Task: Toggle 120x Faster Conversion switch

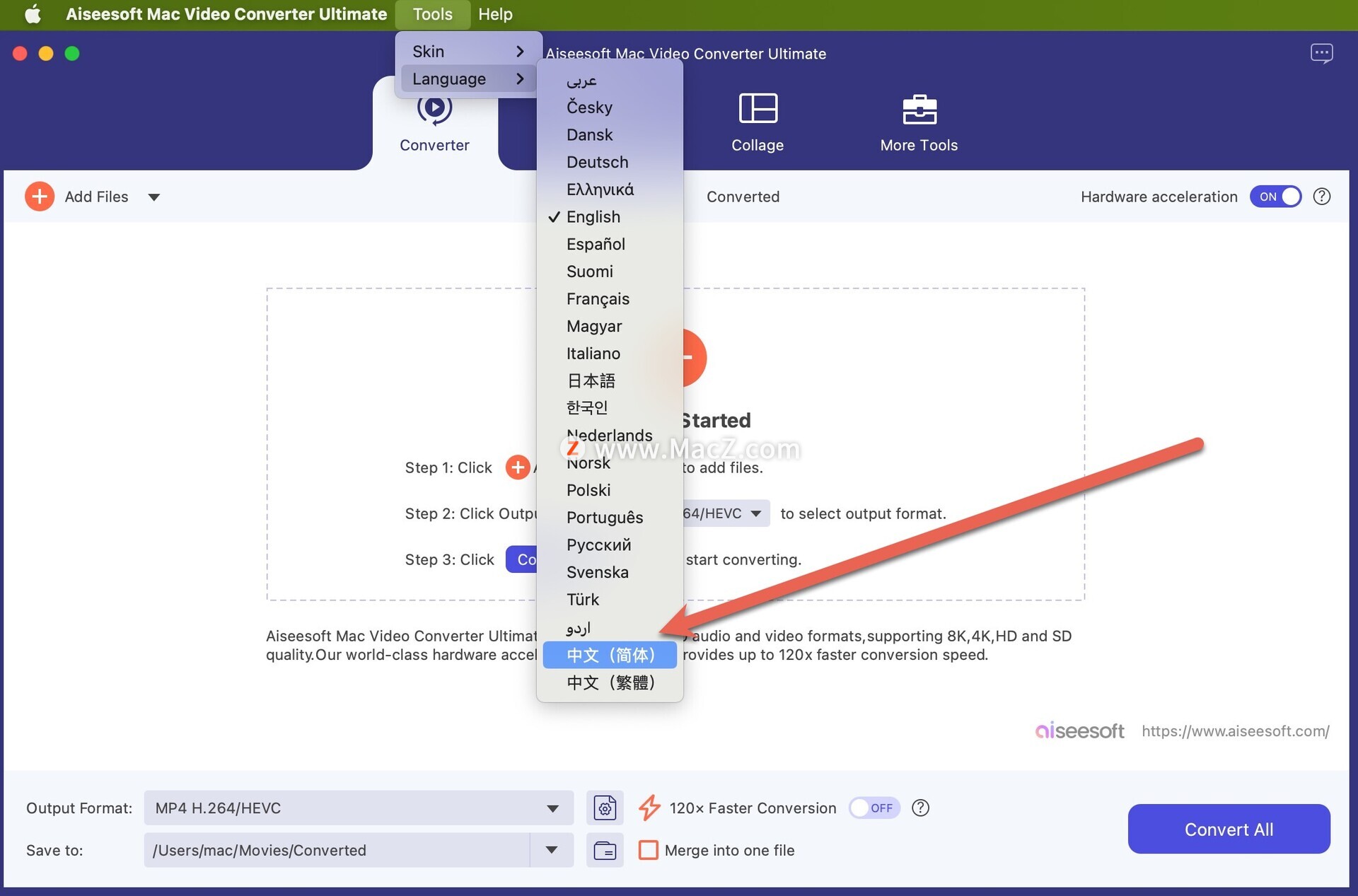Action: tap(874, 808)
